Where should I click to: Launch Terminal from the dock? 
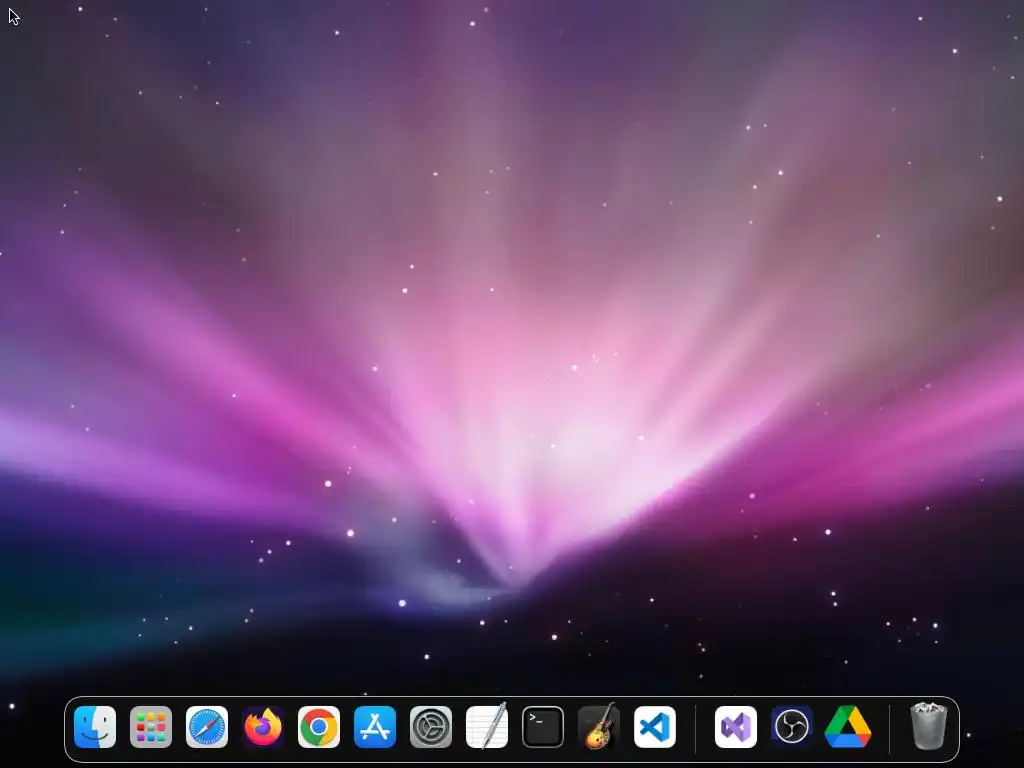(543, 727)
